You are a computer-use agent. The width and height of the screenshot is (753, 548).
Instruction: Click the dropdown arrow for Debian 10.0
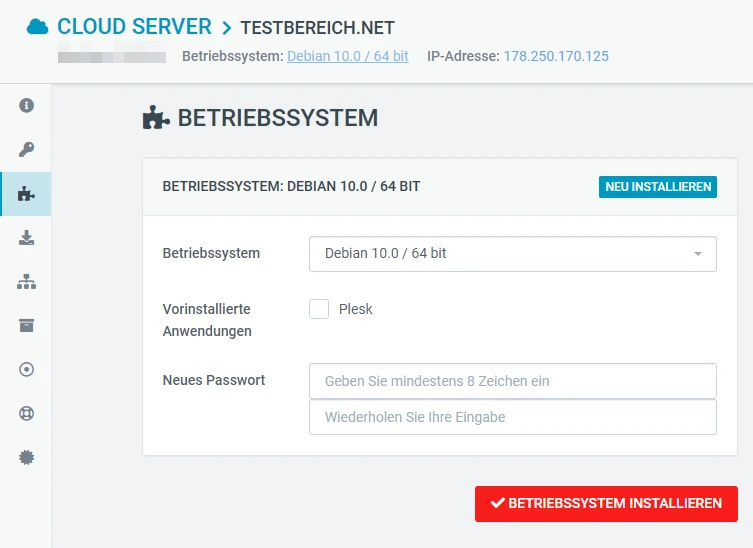(697, 254)
